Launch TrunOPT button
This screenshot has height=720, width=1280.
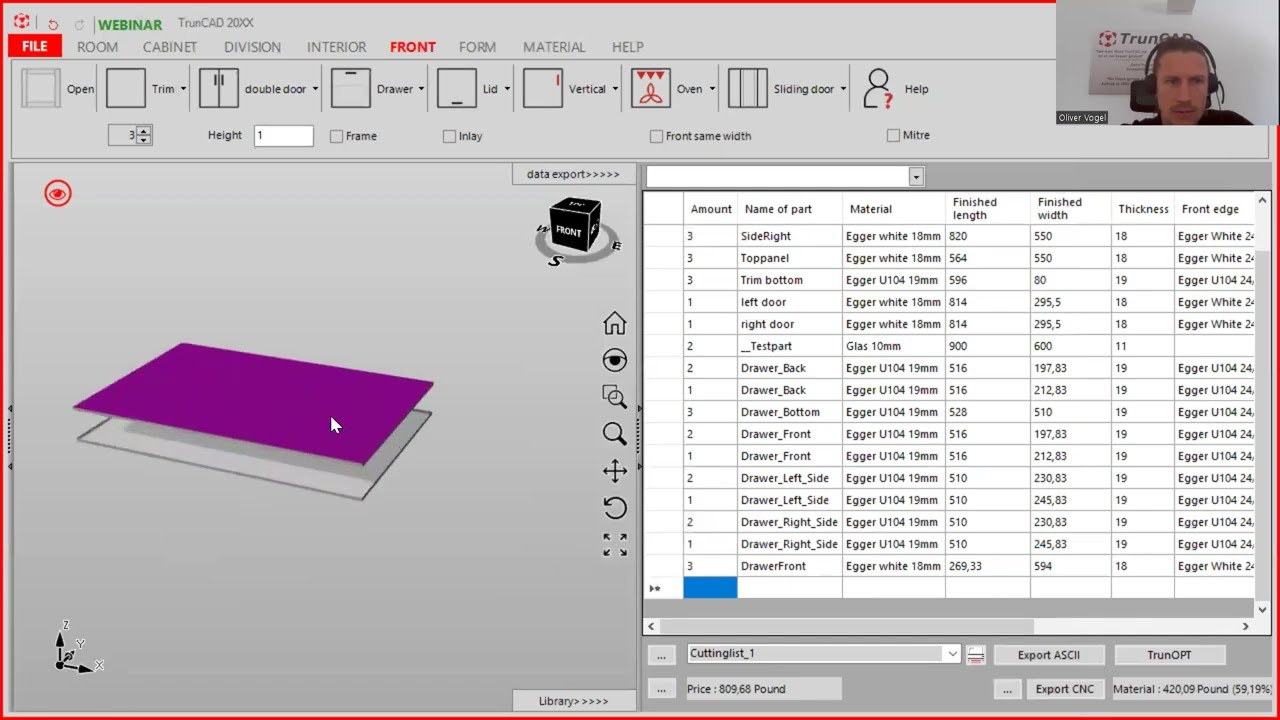point(1169,655)
